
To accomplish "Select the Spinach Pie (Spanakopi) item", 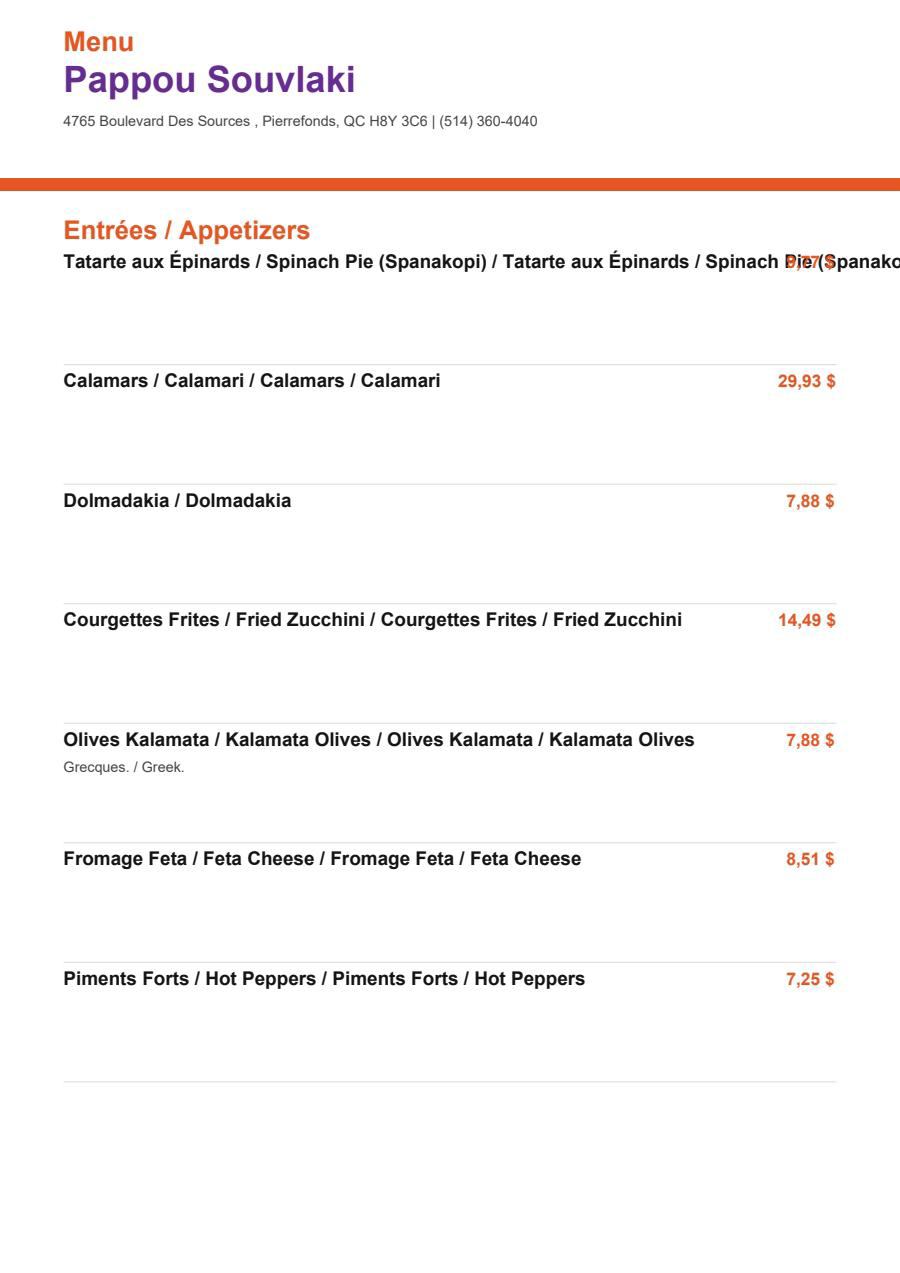I will 482,262.
